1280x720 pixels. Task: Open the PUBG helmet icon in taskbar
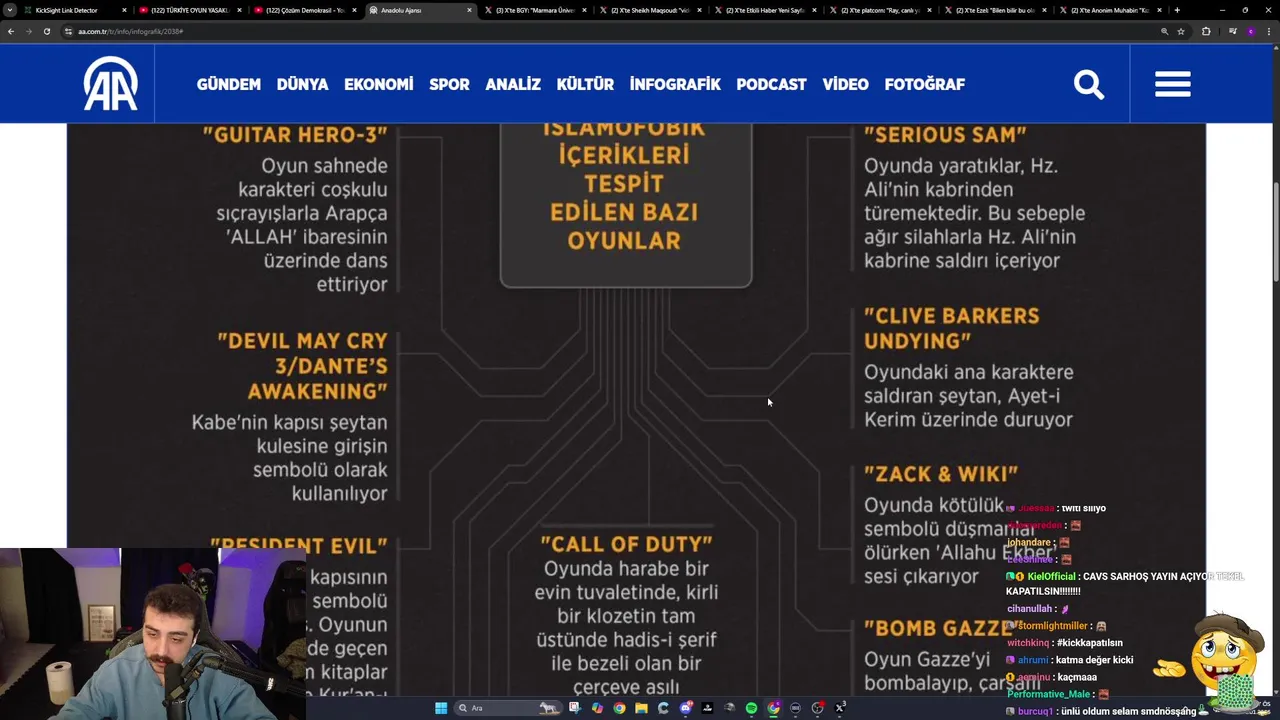click(x=730, y=708)
